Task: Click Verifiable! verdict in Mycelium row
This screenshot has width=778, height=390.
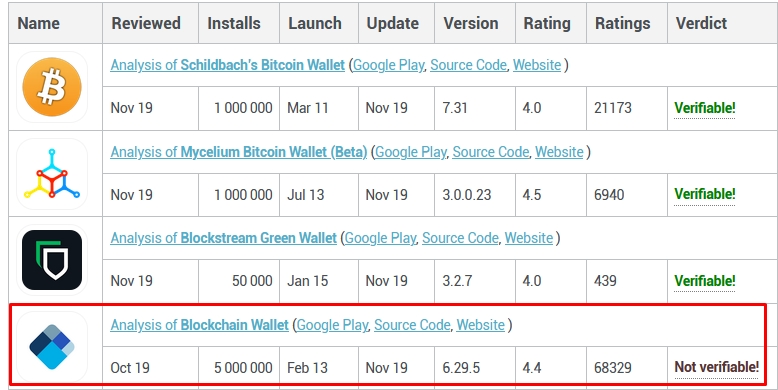Action: click(x=705, y=194)
